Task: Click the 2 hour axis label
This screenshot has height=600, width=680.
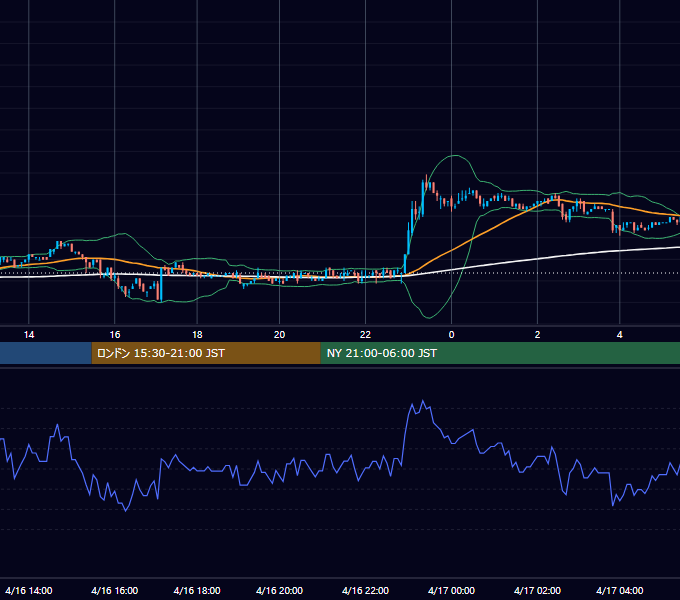Action: (x=537, y=335)
